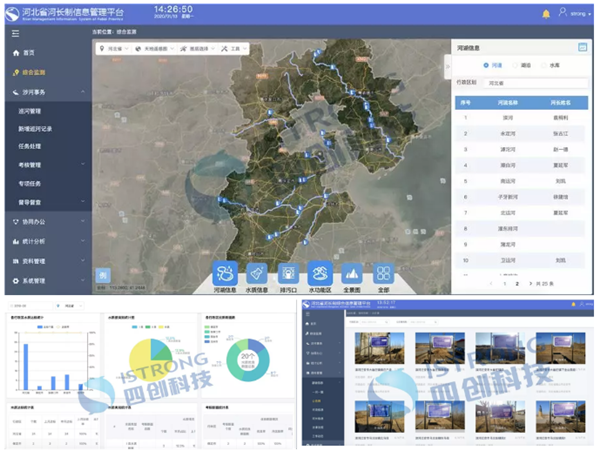Click the notification bell icon
This screenshot has width=600, height=450.
[546, 14]
